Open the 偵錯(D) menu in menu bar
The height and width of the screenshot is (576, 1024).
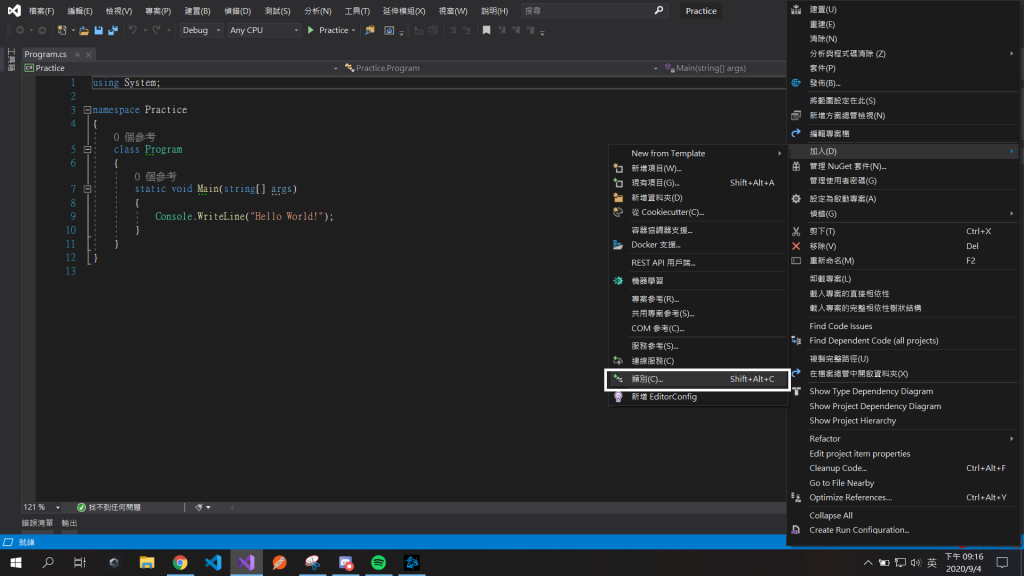(237, 11)
